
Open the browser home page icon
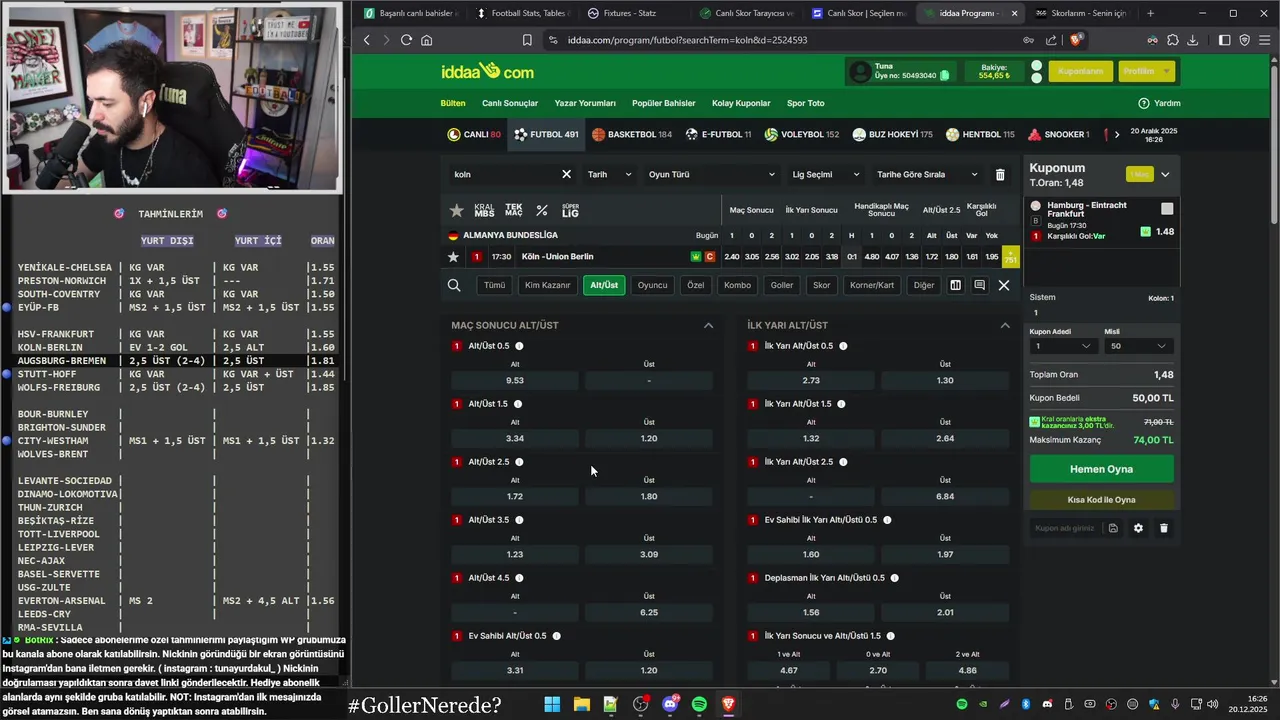click(x=427, y=40)
